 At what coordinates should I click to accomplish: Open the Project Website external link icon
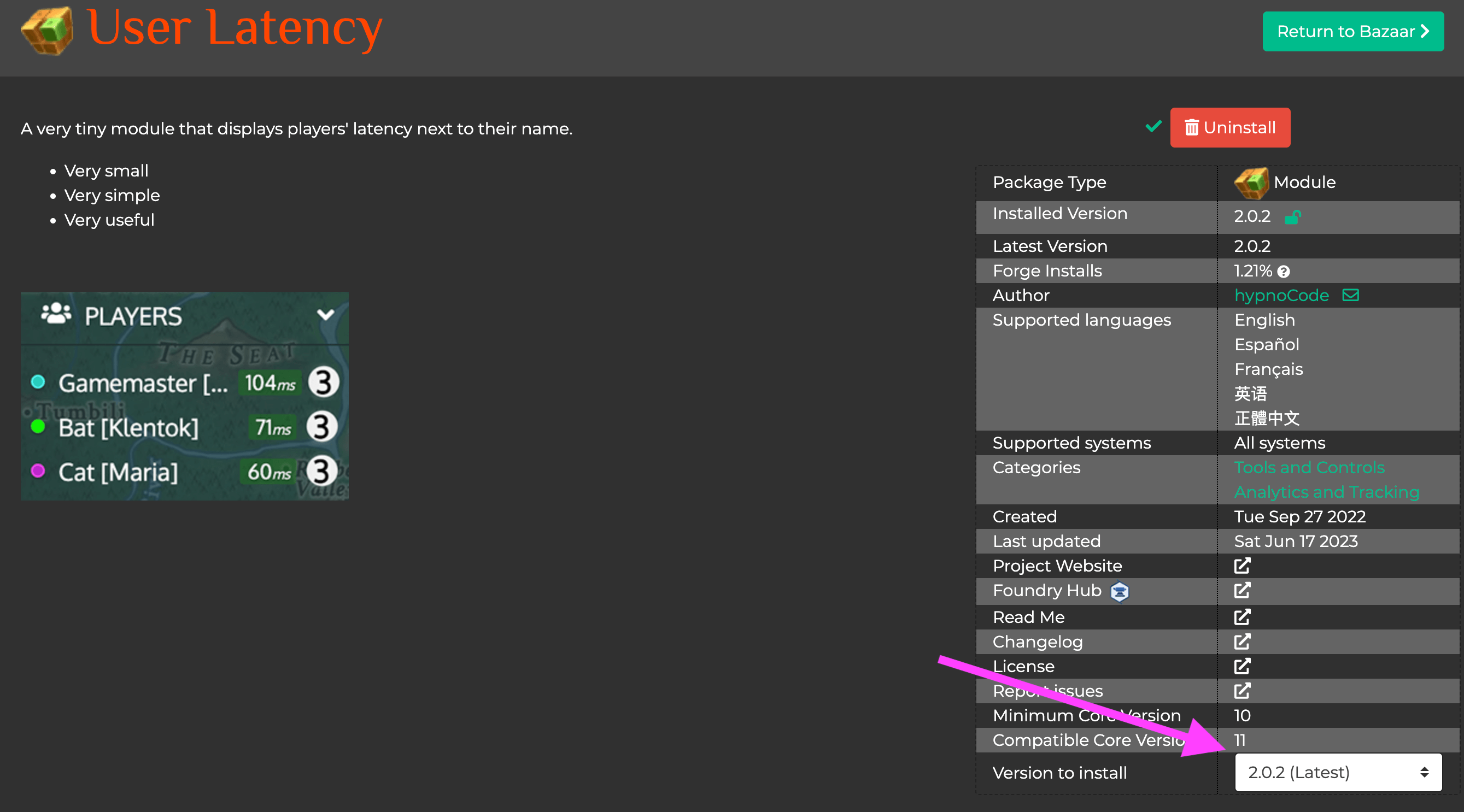click(x=1243, y=566)
